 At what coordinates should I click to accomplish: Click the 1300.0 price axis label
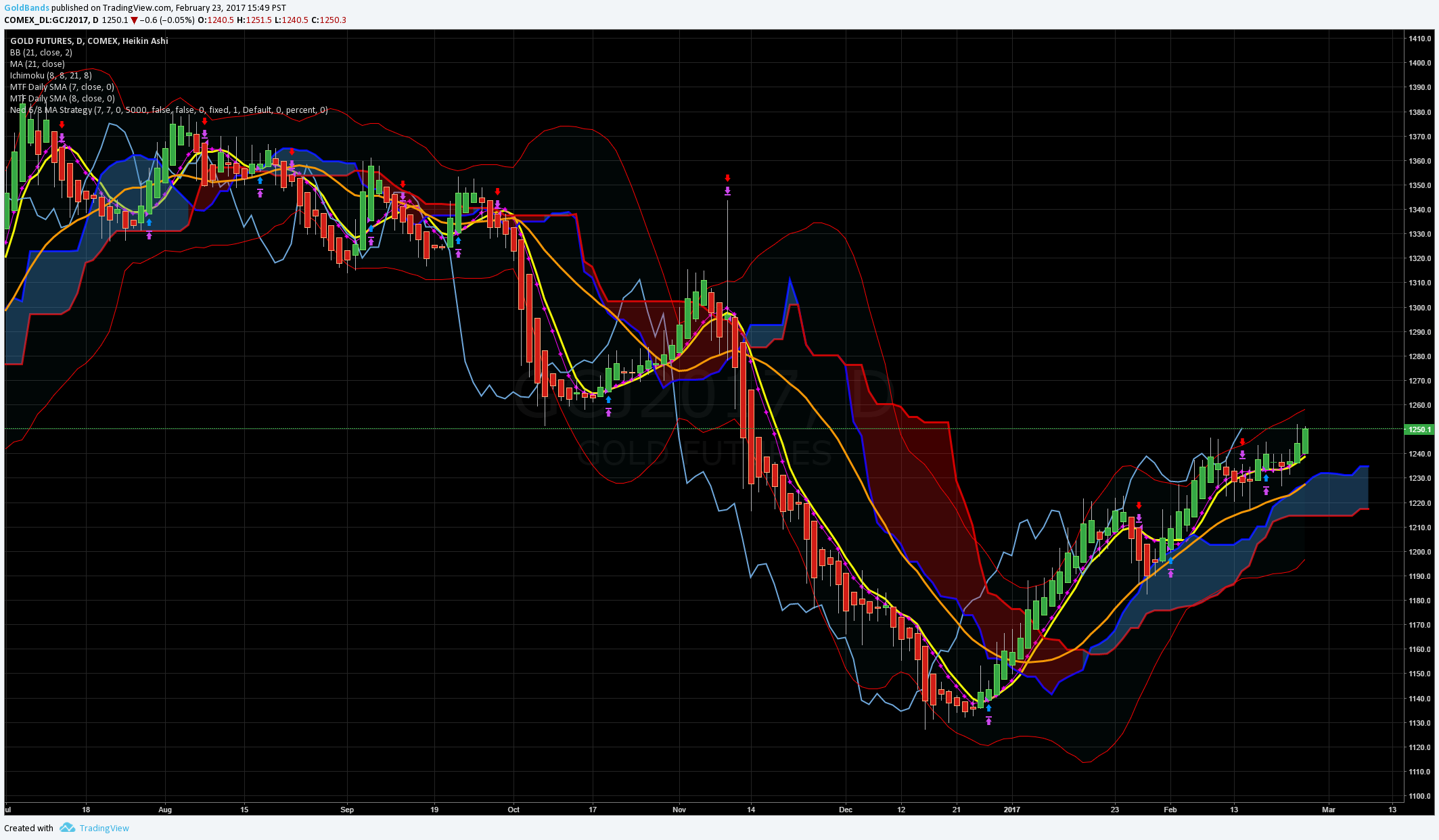[x=1420, y=308]
